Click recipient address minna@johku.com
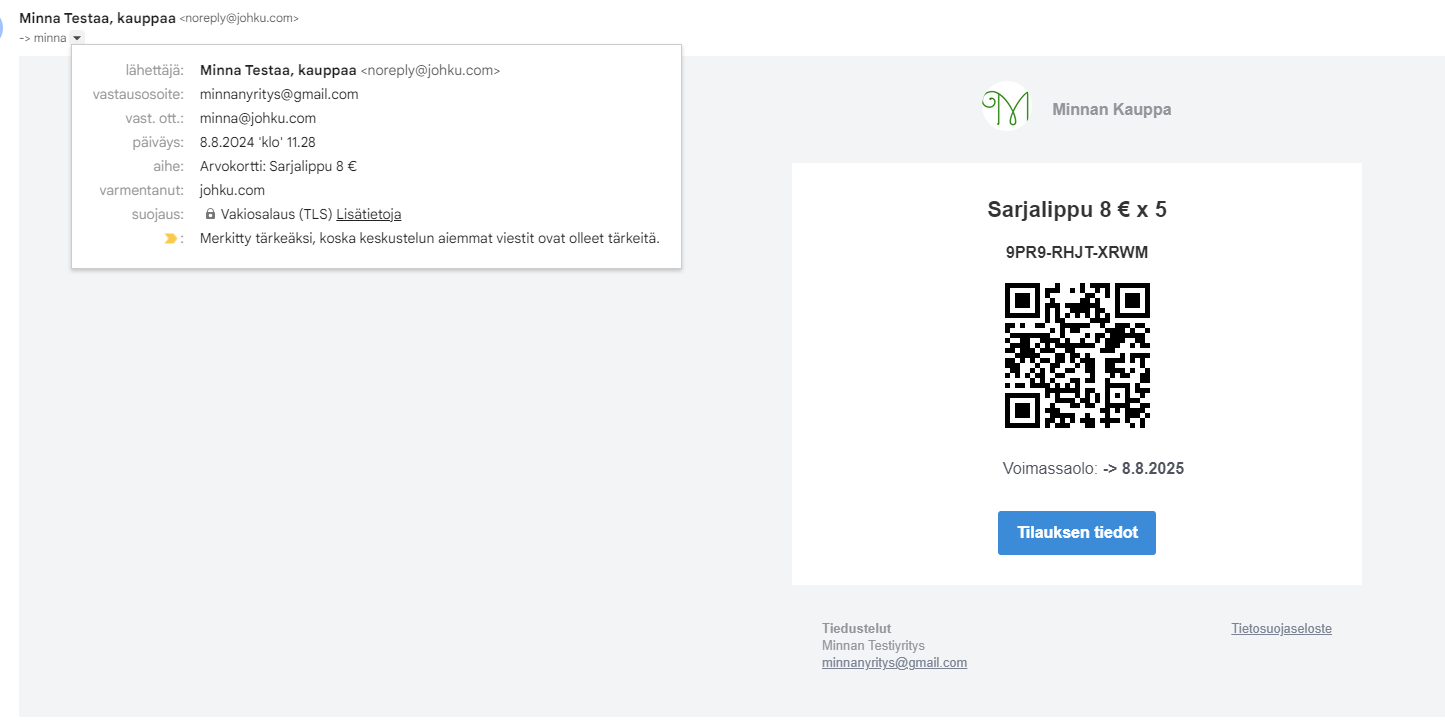This screenshot has width=1445, height=725. (x=258, y=118)
